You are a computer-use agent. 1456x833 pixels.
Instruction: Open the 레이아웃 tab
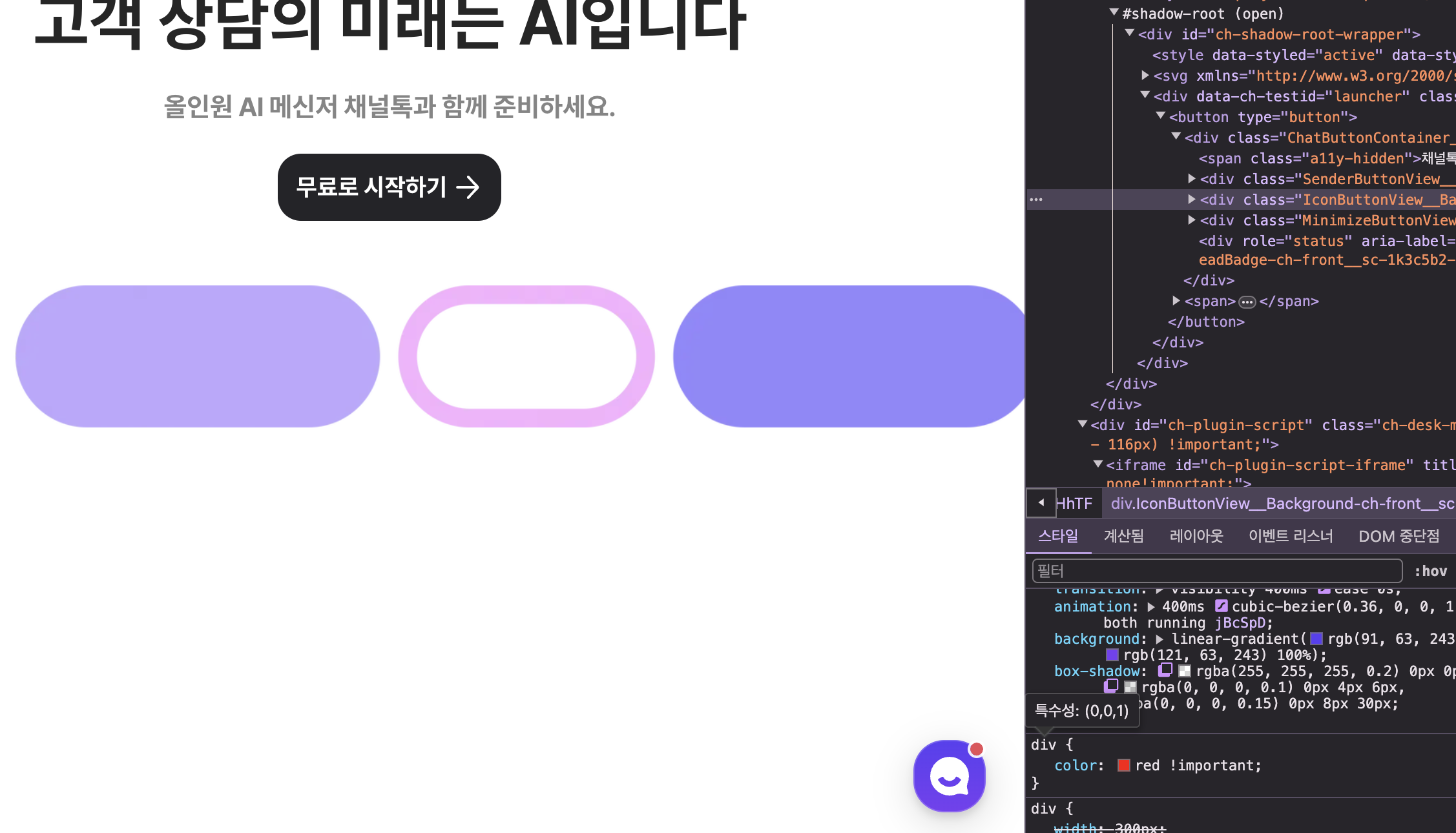[1196, 536]
